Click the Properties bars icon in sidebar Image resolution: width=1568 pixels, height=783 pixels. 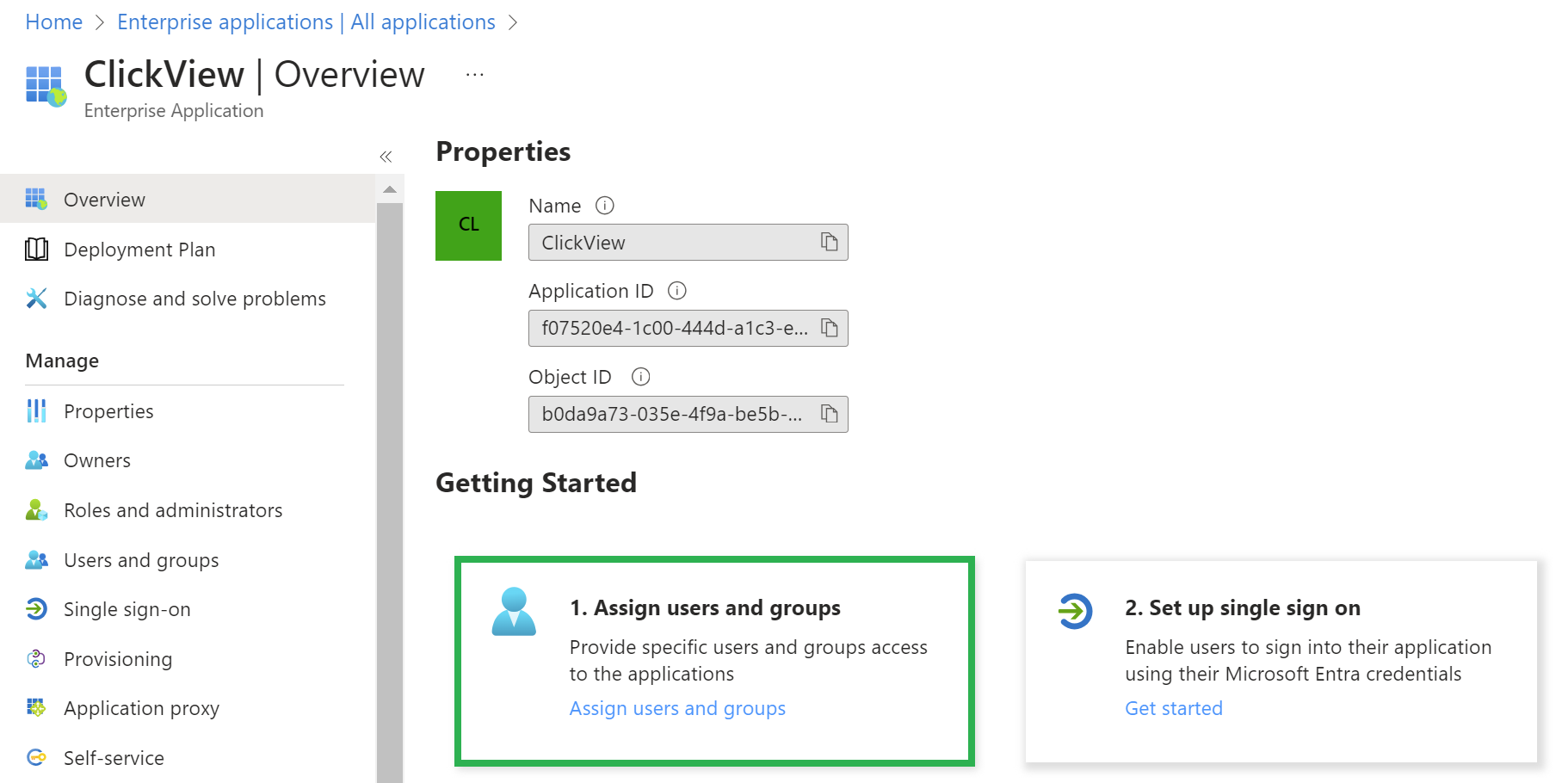[x=36, y=411]
